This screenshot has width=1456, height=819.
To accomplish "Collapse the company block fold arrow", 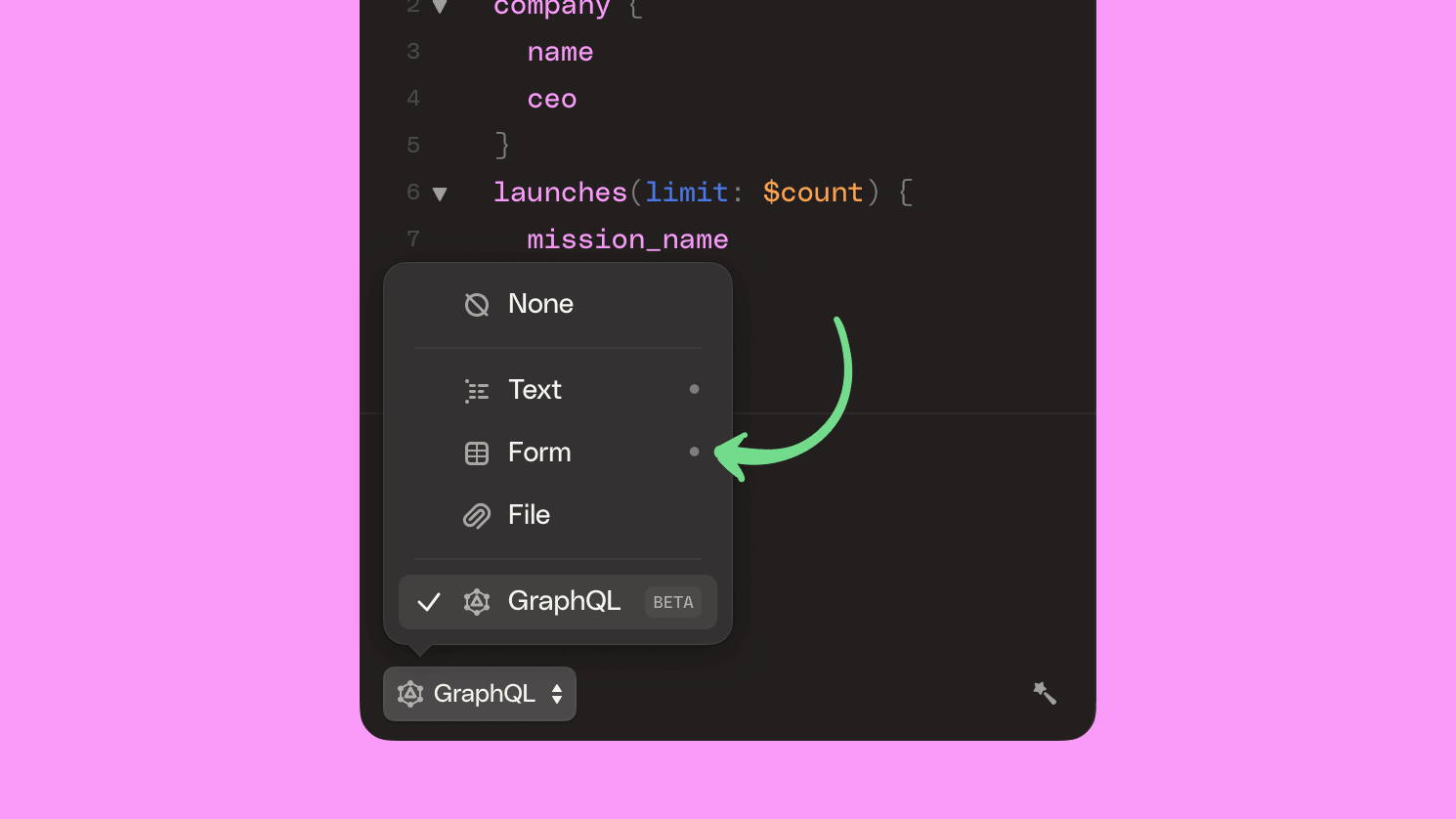I will (440, 7).
